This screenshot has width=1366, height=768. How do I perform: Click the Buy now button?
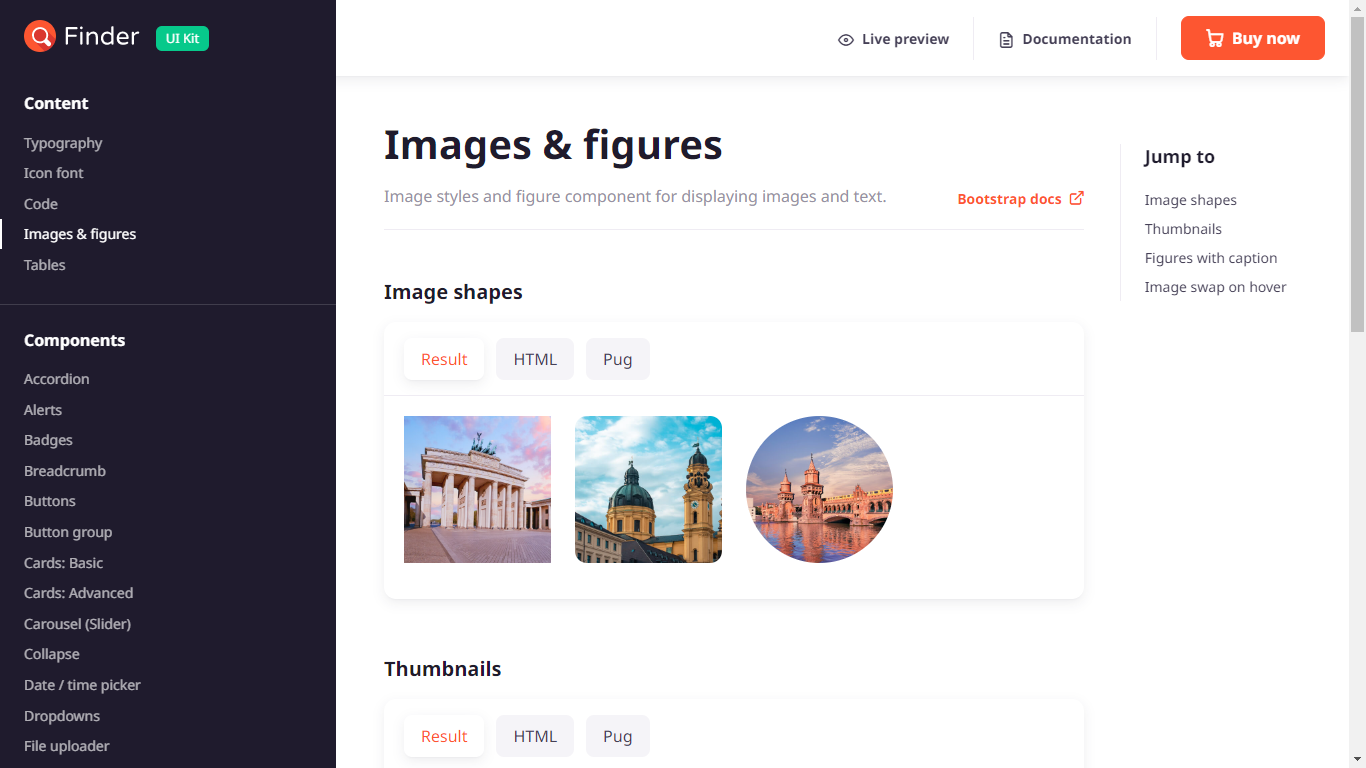1253,38
